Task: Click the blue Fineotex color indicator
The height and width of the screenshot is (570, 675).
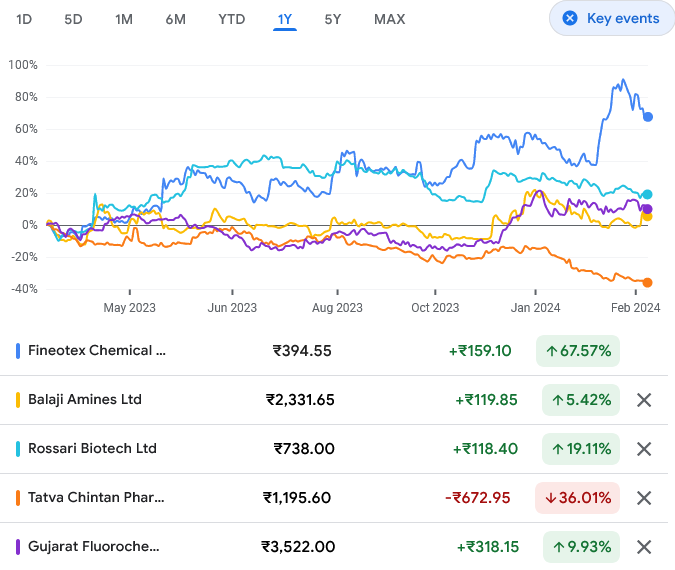Action: (x=18, y=351)
